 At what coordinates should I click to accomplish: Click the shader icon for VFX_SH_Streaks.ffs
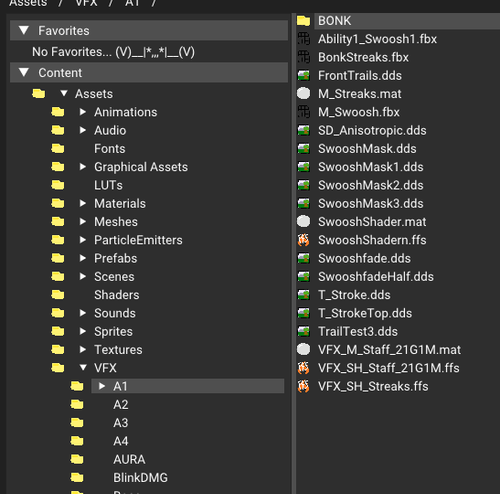coord(303,386)
